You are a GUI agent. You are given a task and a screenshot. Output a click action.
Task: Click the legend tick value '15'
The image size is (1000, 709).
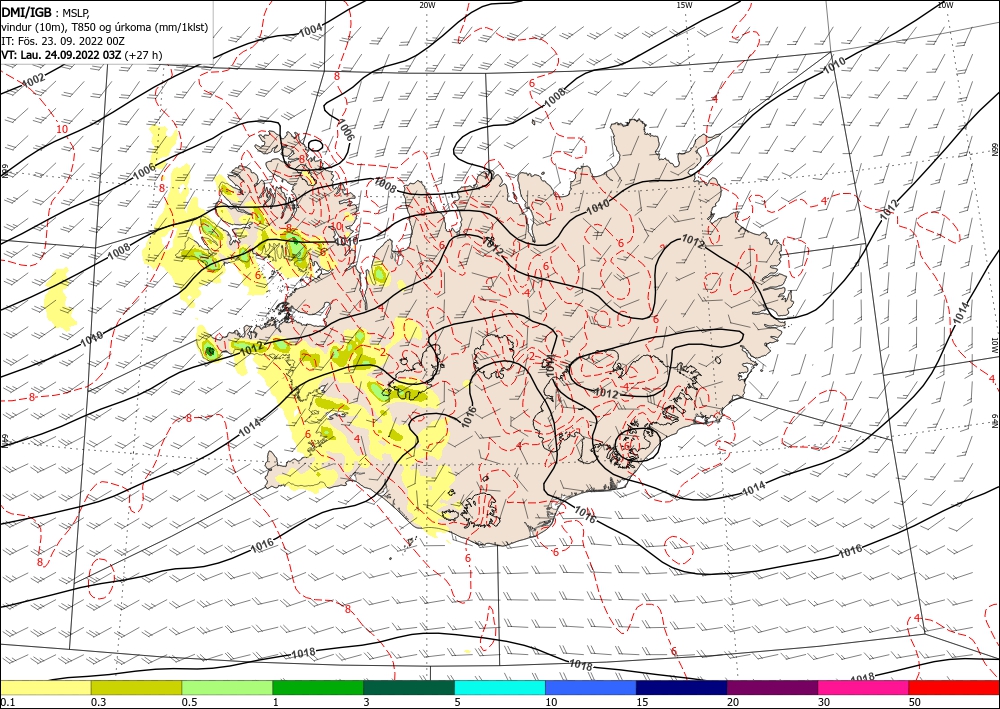(x=642, y=702)
